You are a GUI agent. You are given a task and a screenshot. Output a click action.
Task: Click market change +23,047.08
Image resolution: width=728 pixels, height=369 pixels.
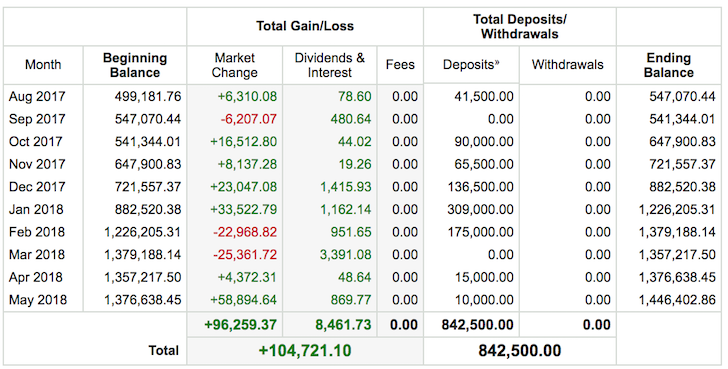pos(244,187)
